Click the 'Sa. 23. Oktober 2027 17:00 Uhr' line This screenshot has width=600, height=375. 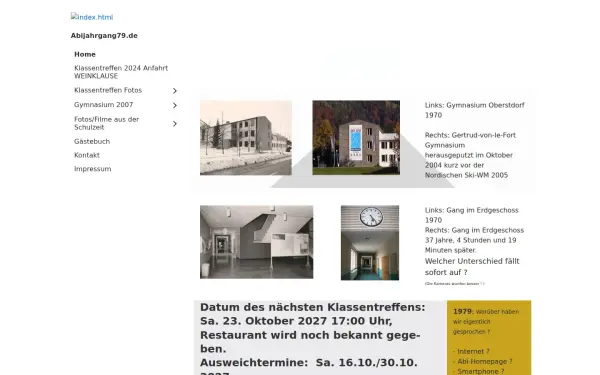tap(296, 321)
